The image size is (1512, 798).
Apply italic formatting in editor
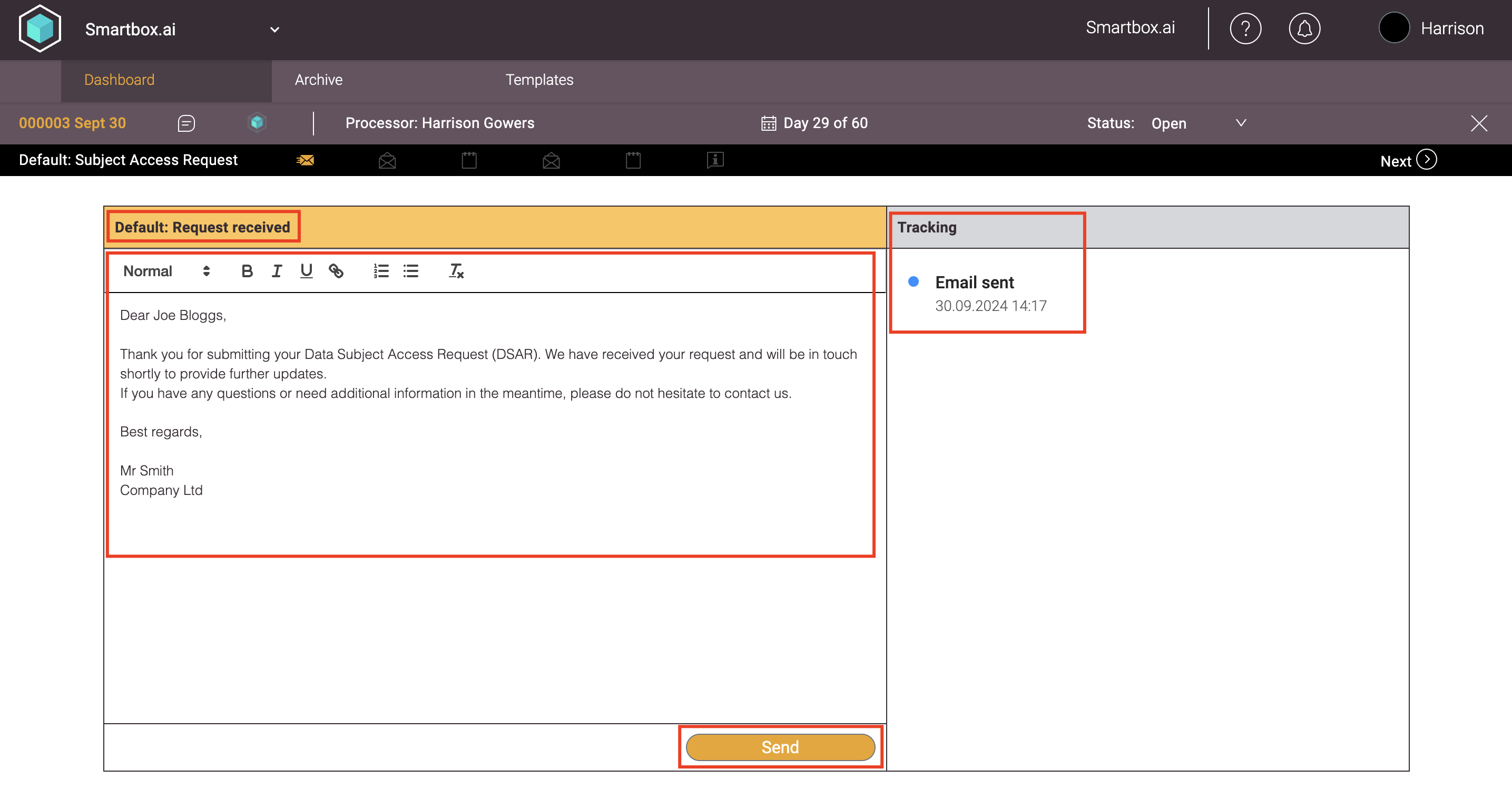(x=277, y=271)
